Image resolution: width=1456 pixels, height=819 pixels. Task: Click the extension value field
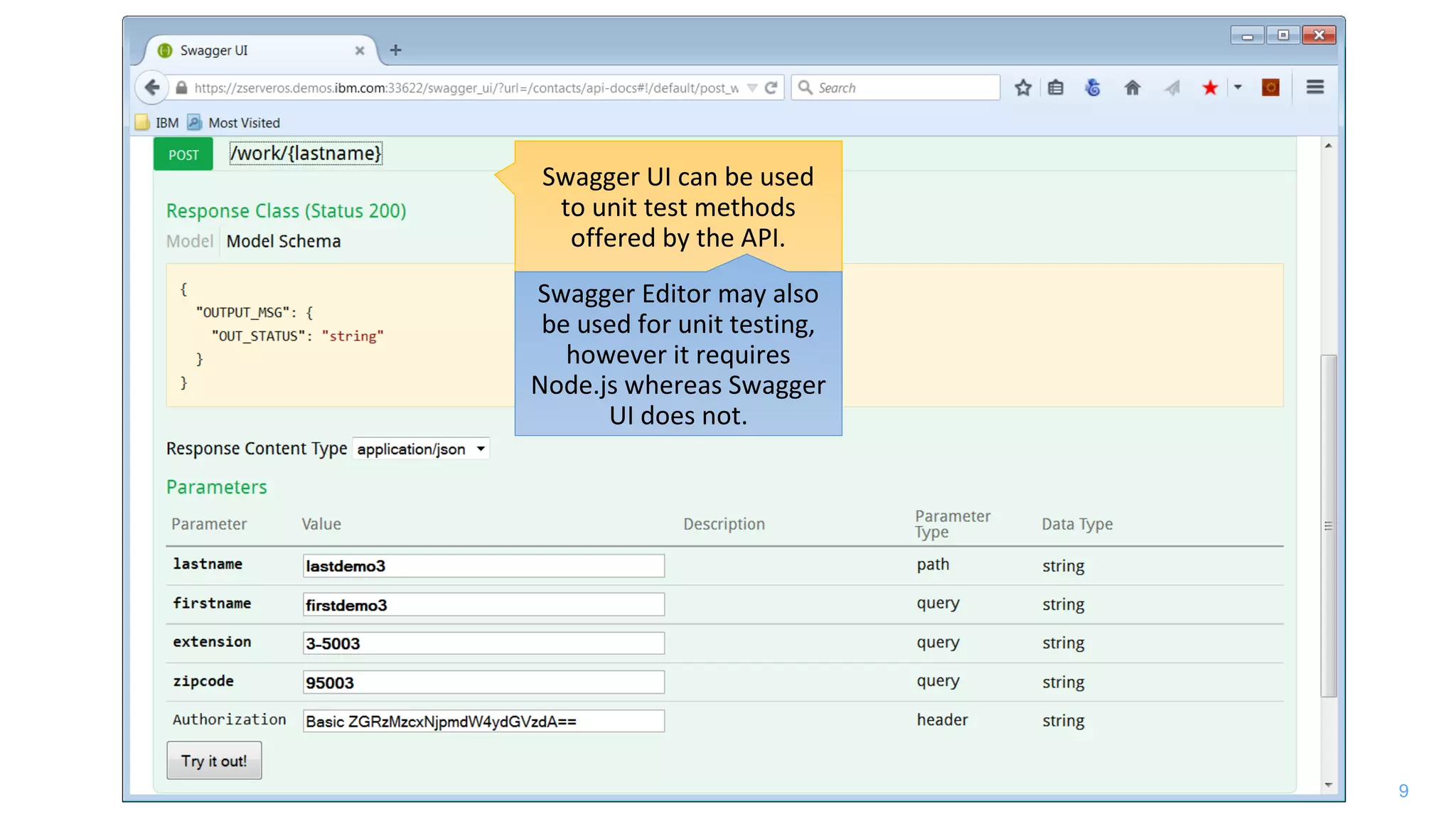pos(483,643)
